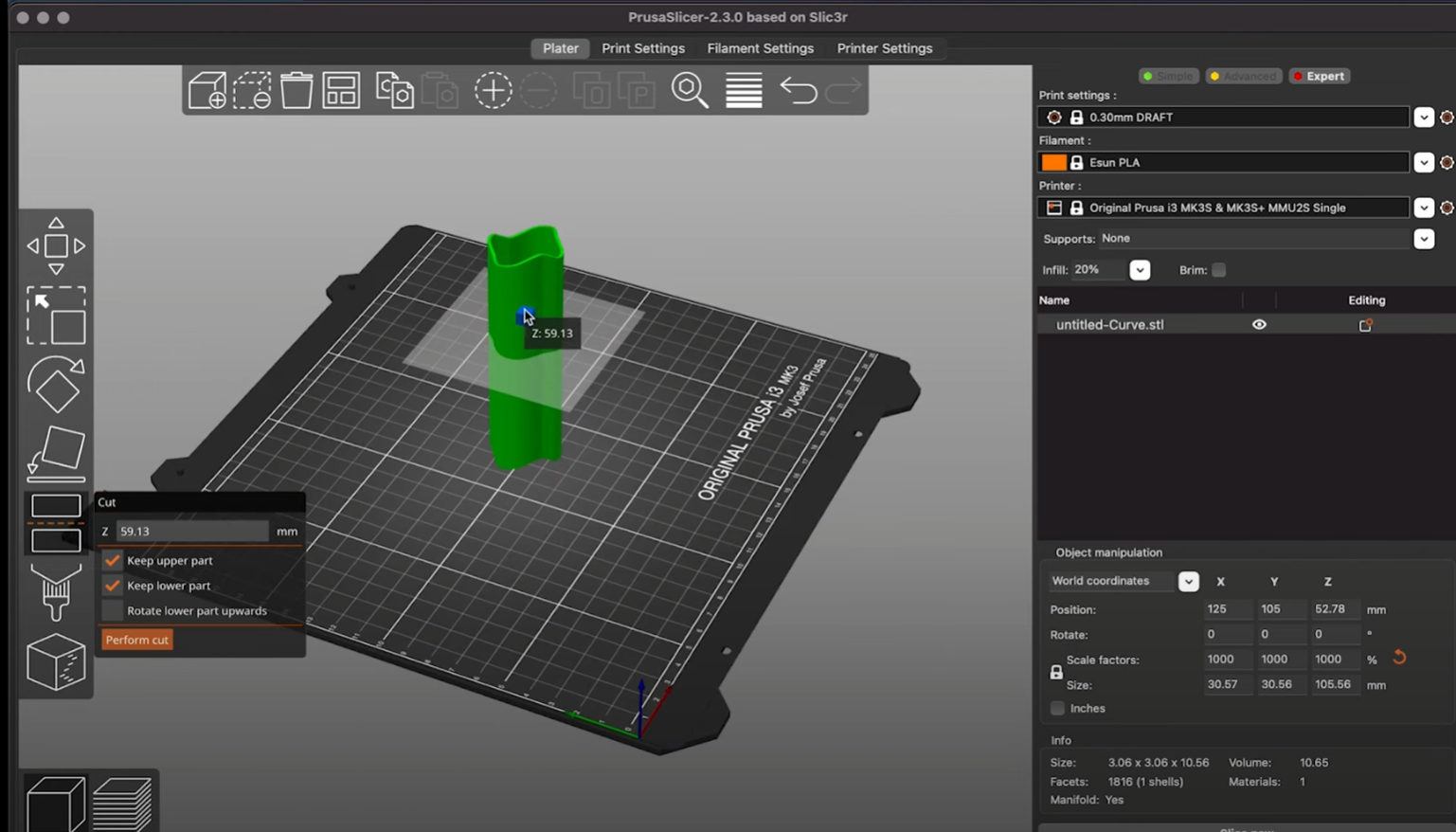Expand the Supports dropdown
The height and width of the screenshot is (832, 1456).
point(1423,239)
